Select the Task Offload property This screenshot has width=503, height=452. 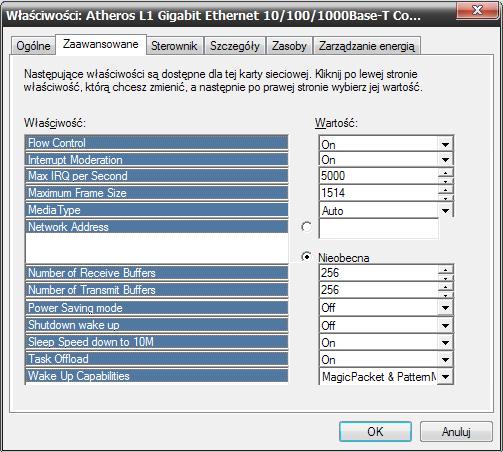click(x=156, y=359)
